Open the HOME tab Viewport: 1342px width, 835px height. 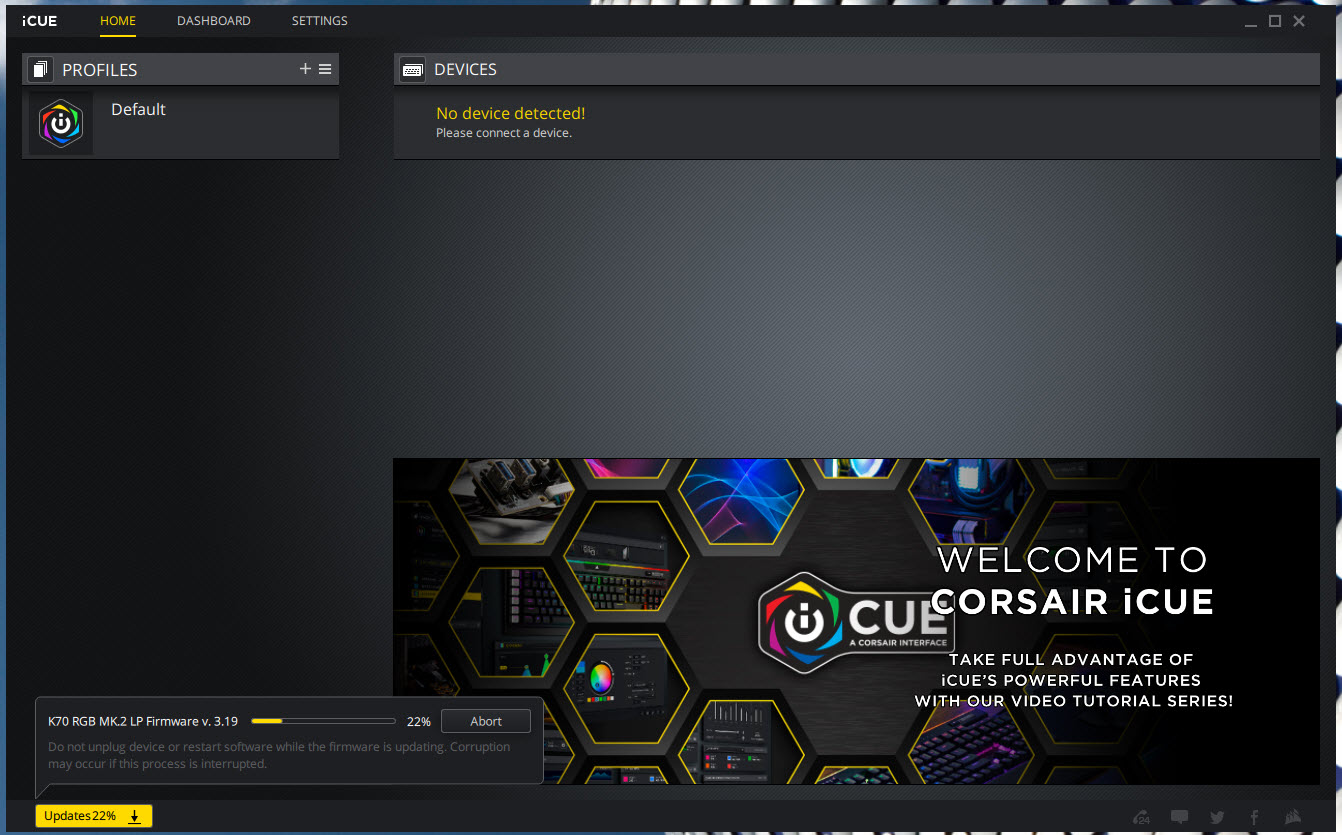pyautogui.click(x=118, y=21)
